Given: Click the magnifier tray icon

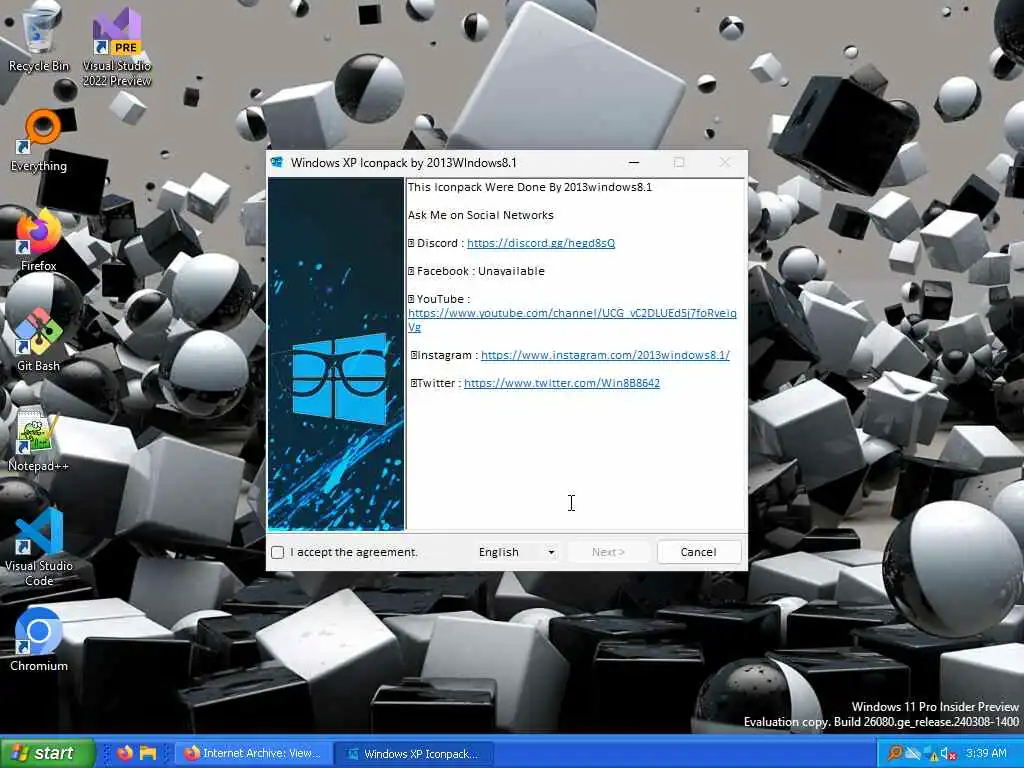Looking at the screenshot, I should click(895, 753).
